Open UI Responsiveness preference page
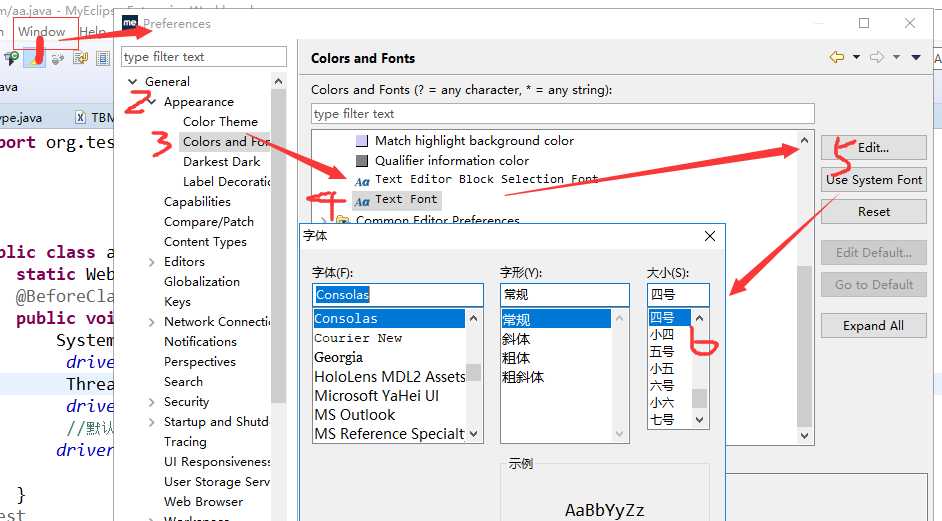Viewport: 942px width, 521px height. [x=217, y=462]
